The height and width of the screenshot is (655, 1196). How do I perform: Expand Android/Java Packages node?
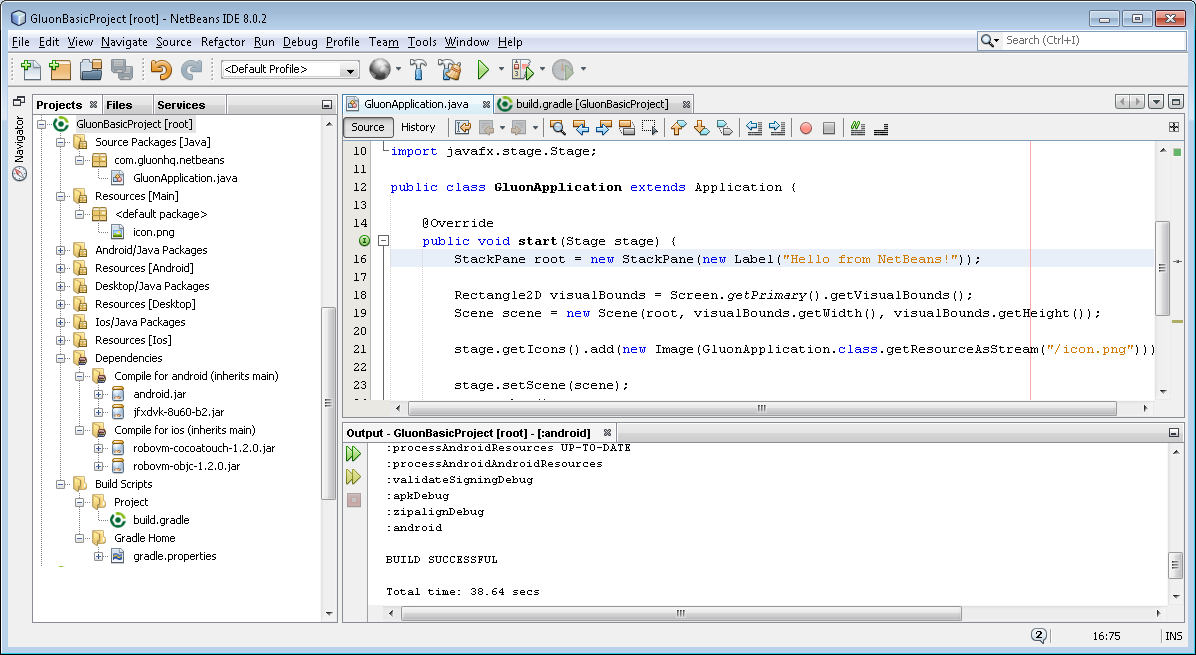coord(60,250)
